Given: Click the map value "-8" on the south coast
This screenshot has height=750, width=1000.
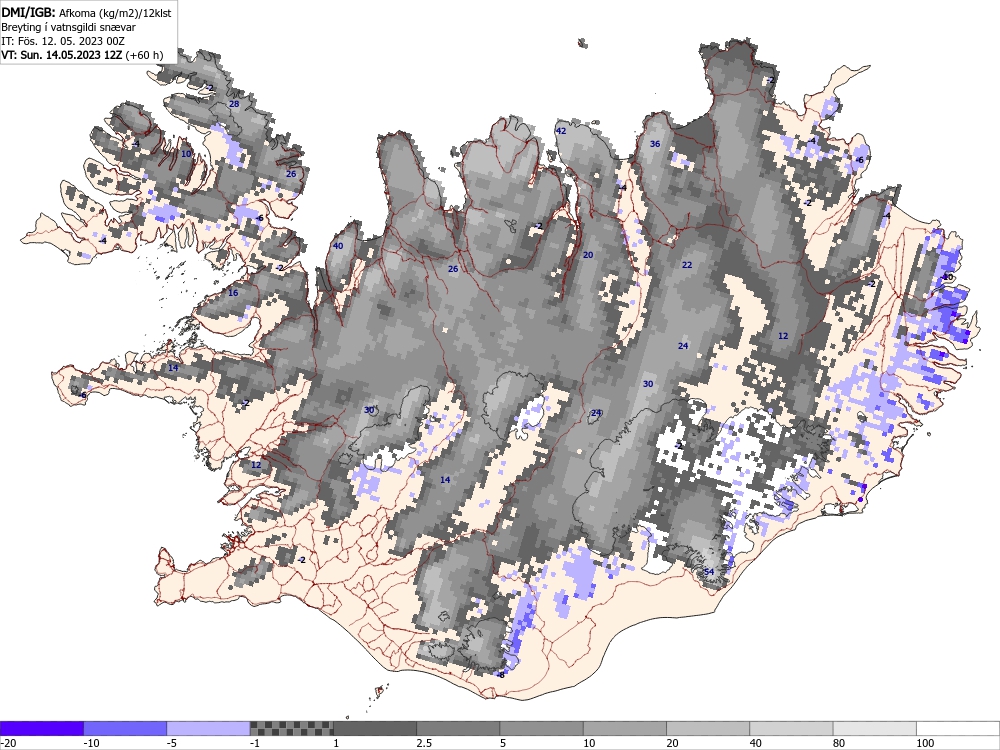Looking at the screenshot, I should pyautogui.click(x=501, y=675).
